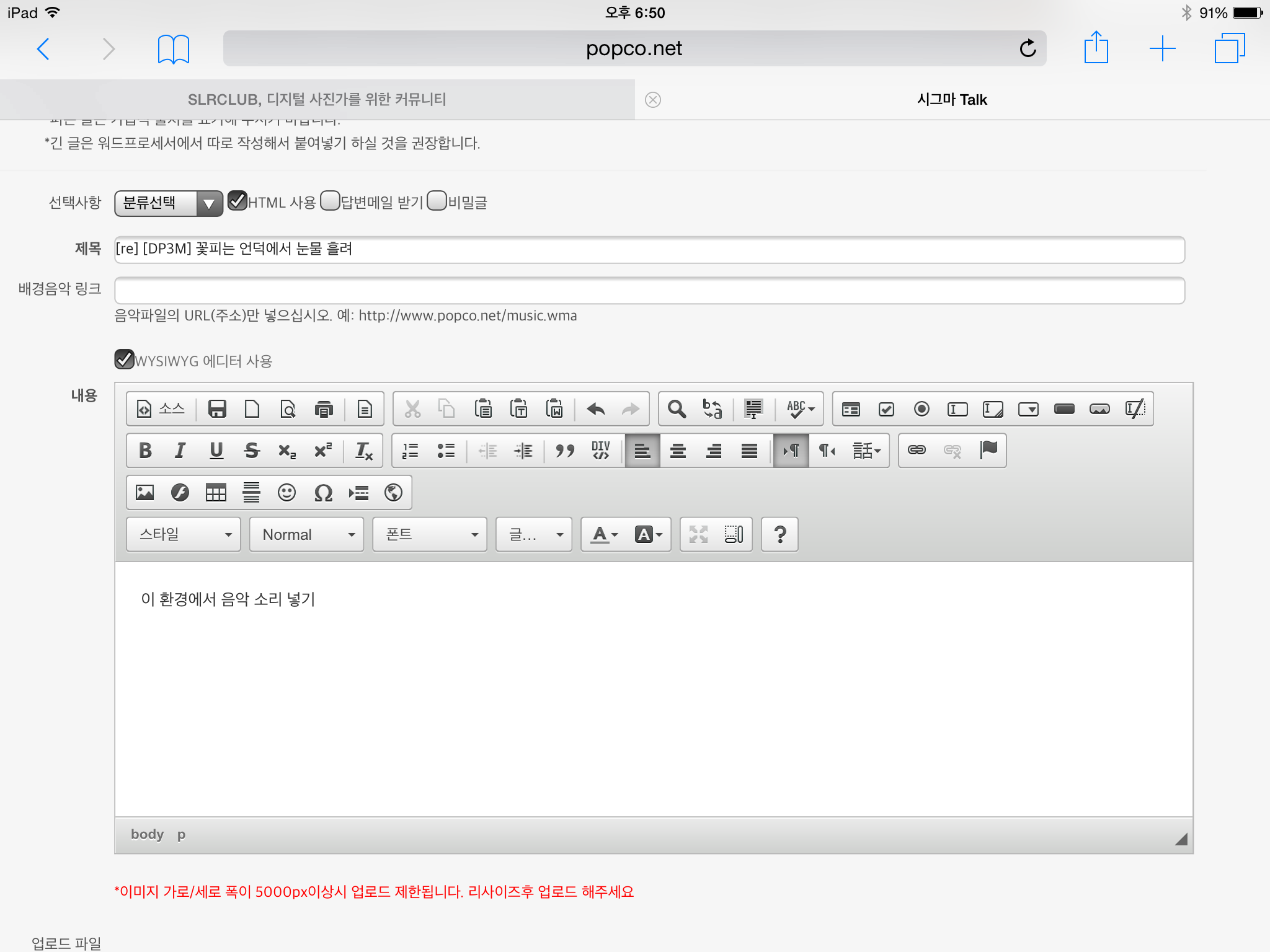Toggle Italic formatting
The image size is (1270, 952).
tap(180, 451)
